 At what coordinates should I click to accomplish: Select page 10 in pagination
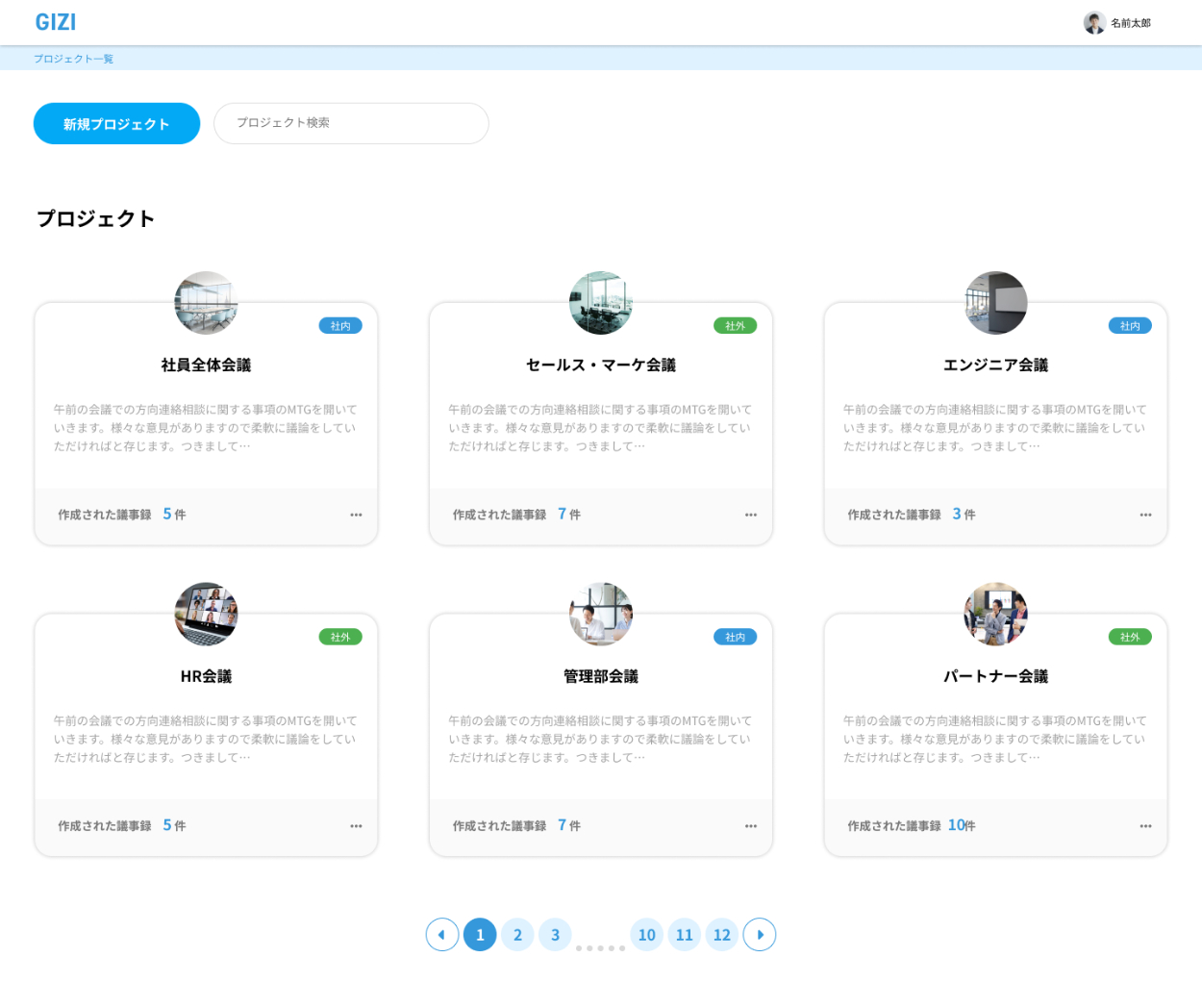point(647,935)
